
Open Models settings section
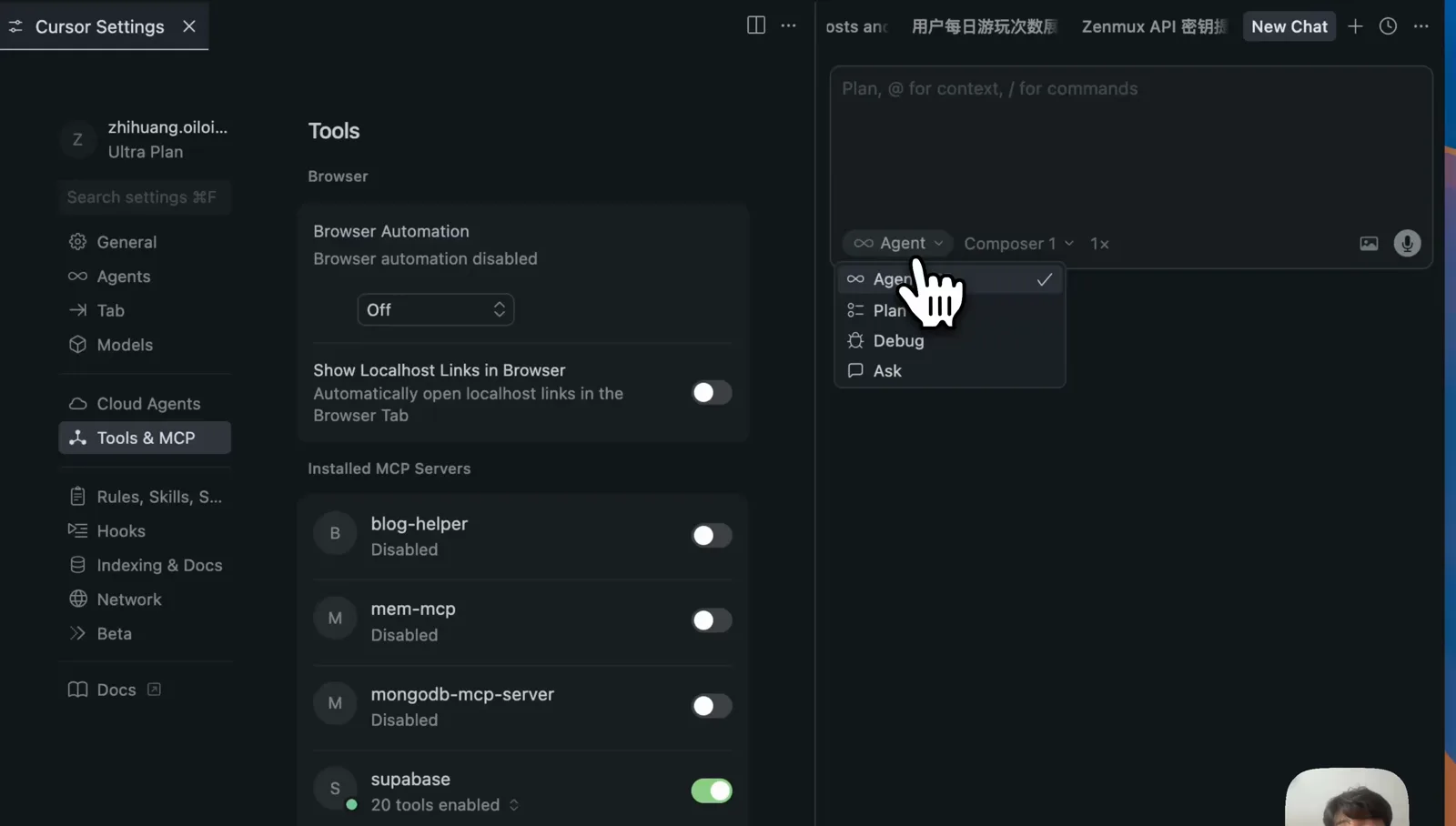pyautogui.click(x=145, y=345)
